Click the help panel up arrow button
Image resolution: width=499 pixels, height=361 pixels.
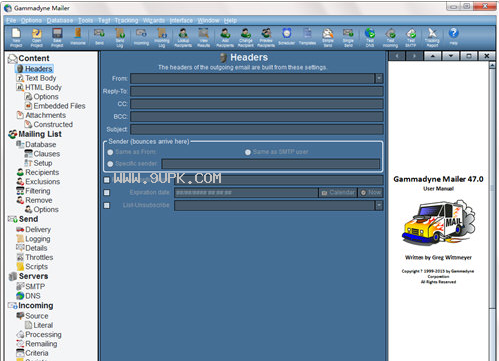coord(433,56)
